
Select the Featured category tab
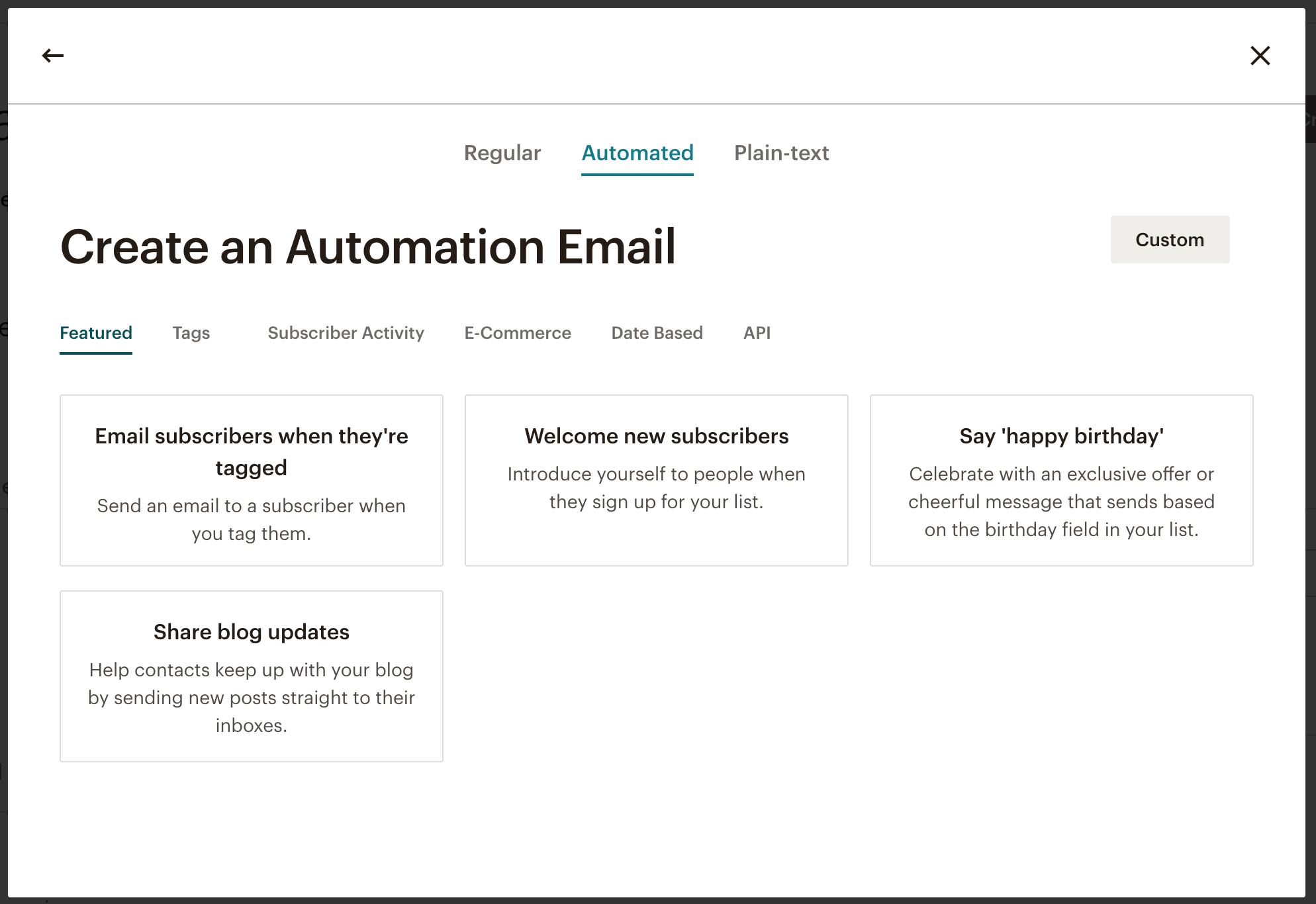[96, 333]
